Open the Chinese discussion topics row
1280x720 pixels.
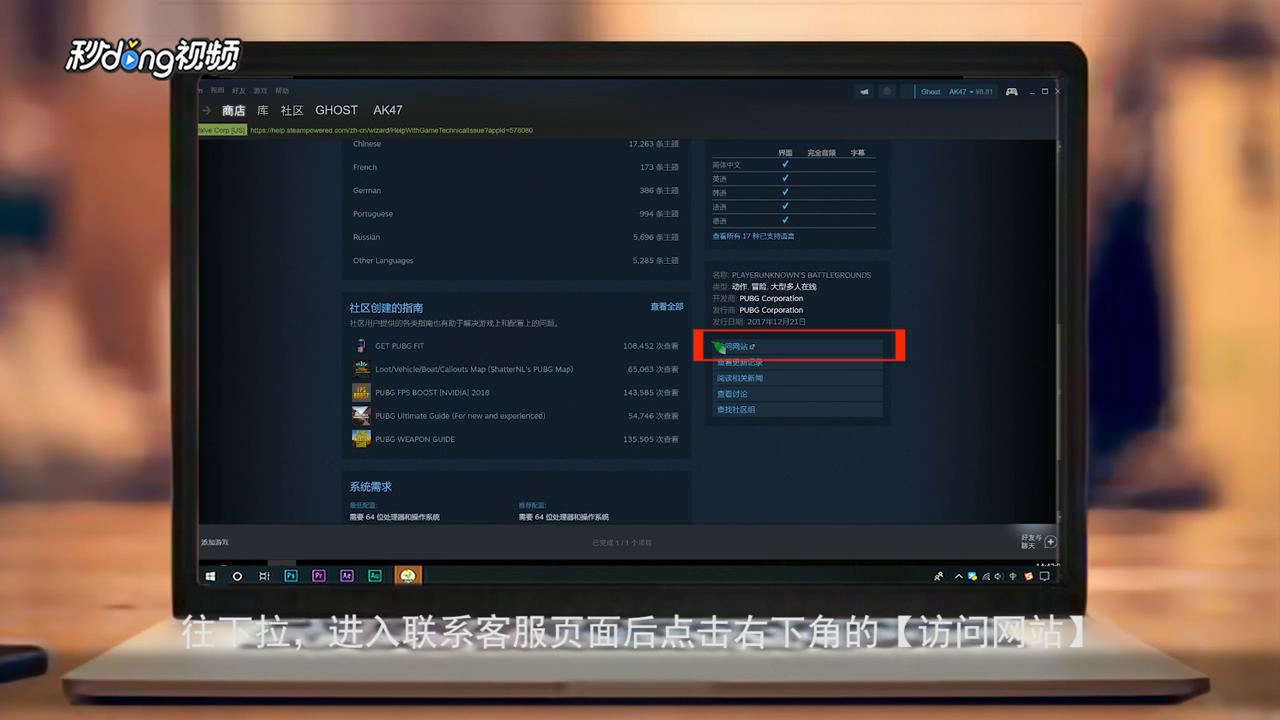(x=515, y=144)
